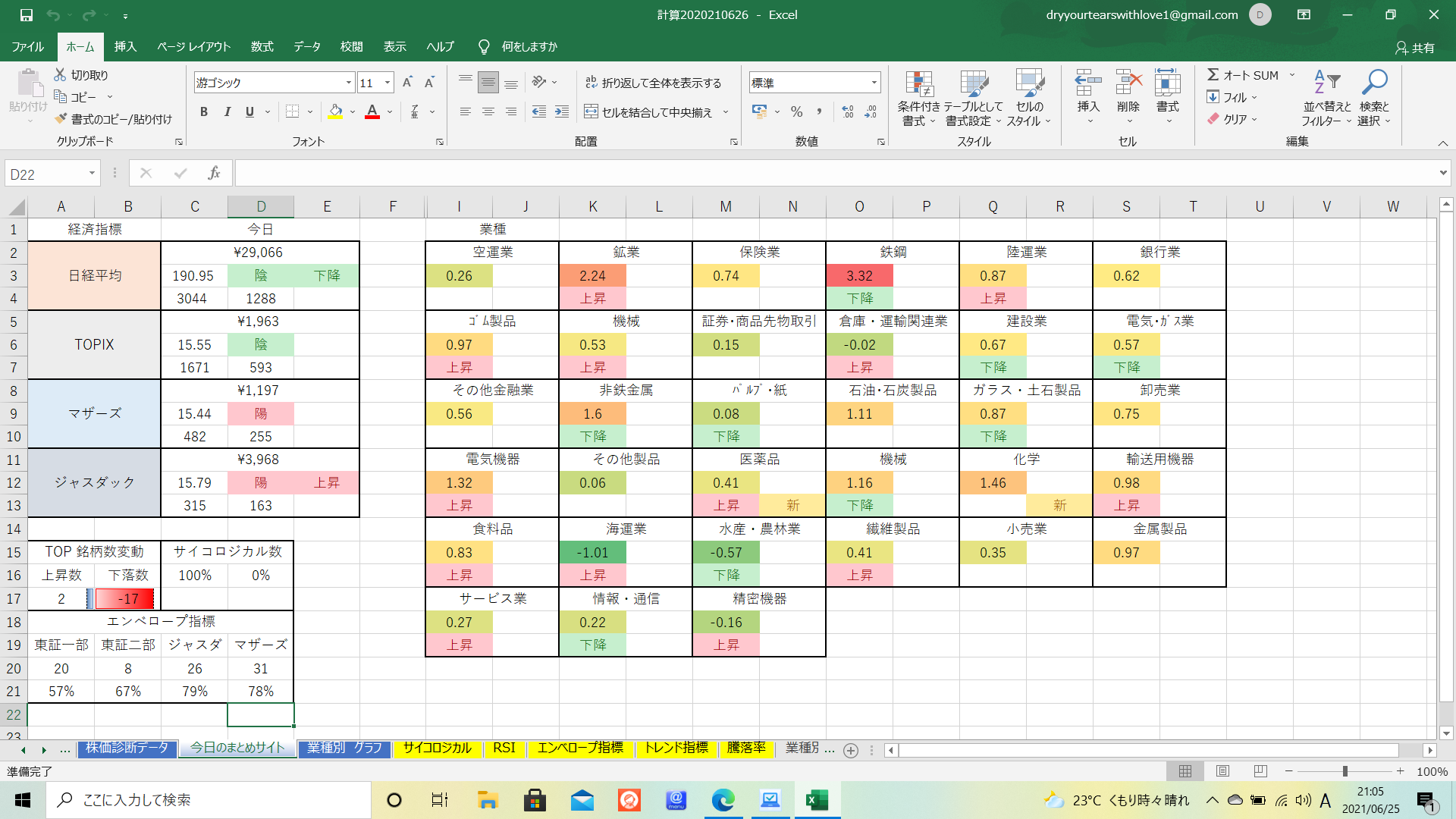
Task: Toggle Italic formatting
Action: pos(227,112)
